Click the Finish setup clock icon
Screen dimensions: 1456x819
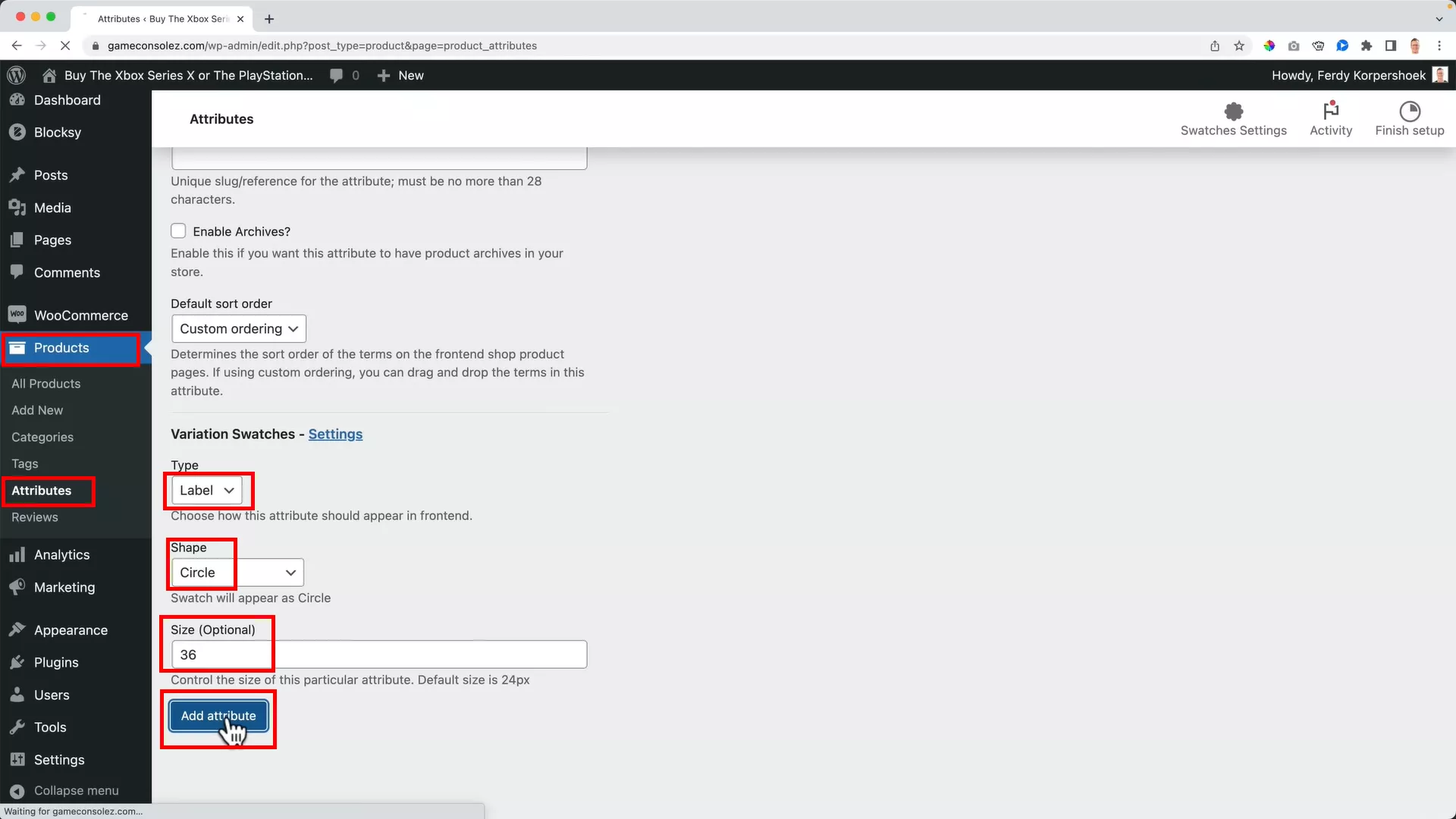point(1409,111)
